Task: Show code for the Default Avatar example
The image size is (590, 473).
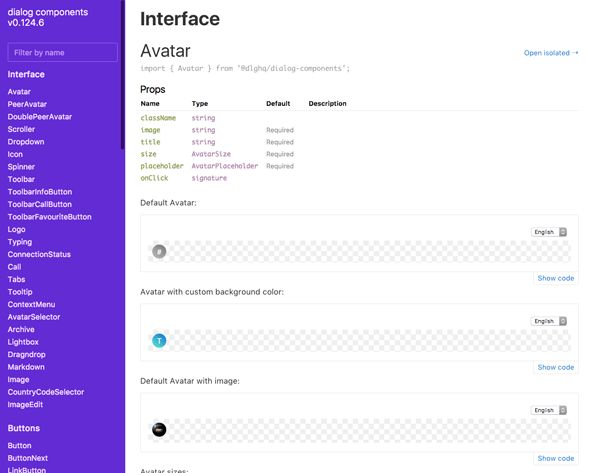Action: [x=556, y=278]
